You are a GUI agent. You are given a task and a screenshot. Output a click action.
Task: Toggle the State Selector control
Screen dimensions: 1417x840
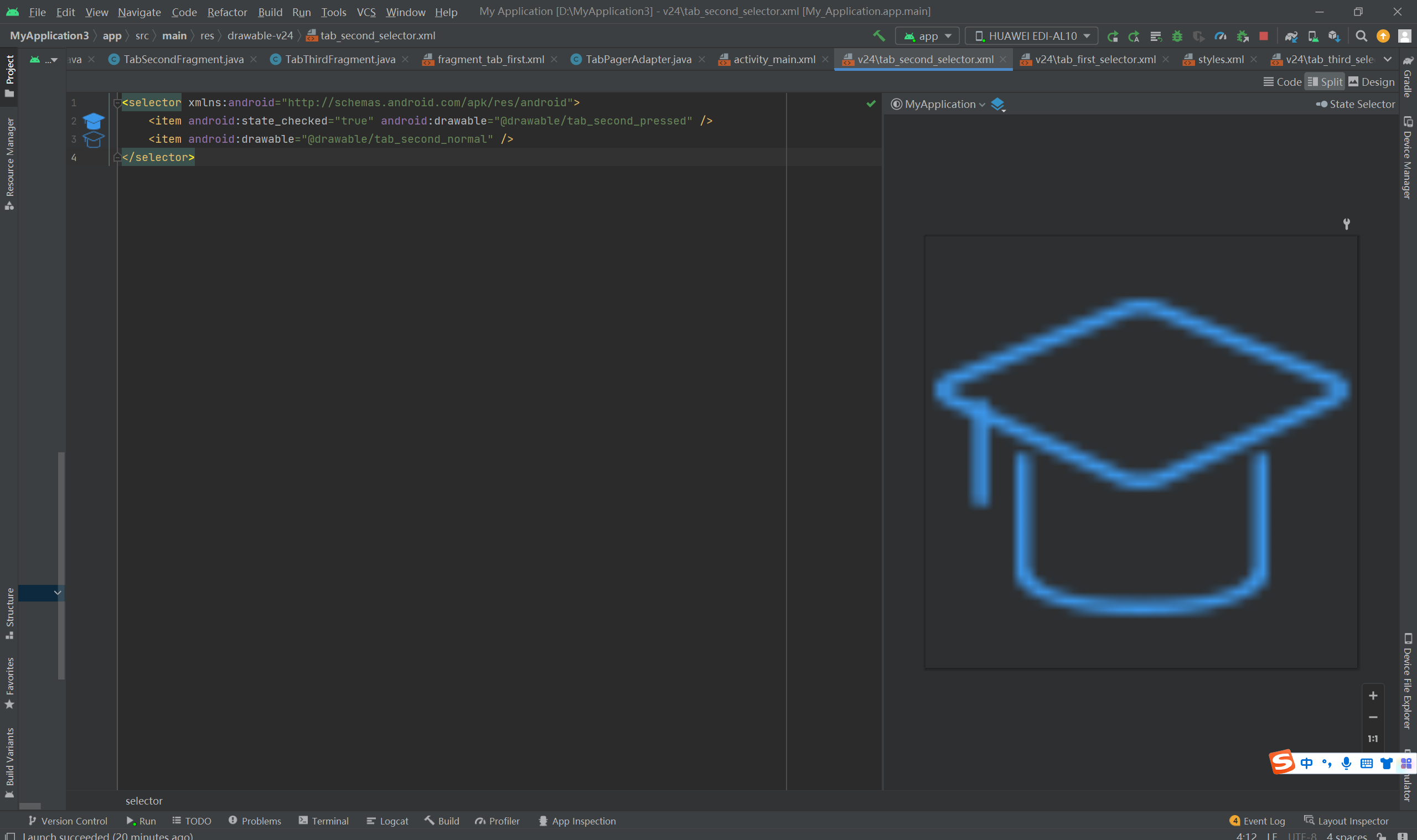coord(1356,104)
